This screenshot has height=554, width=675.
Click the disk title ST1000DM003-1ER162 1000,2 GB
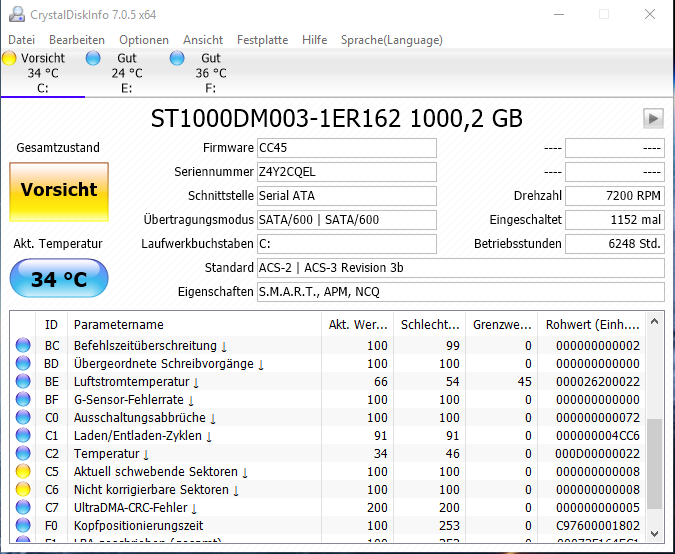pos(337,119)
